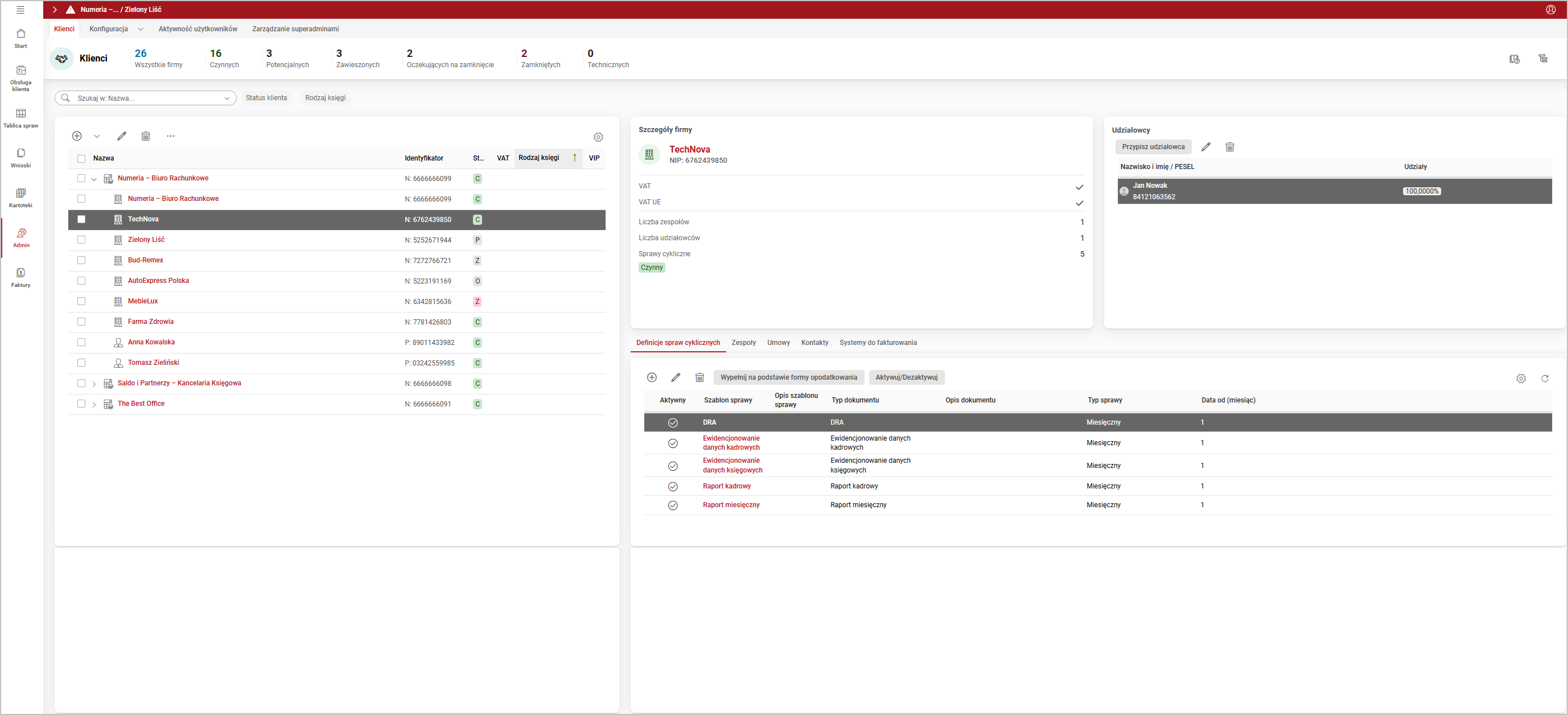Click the add client plus icon

click(77, 136)
